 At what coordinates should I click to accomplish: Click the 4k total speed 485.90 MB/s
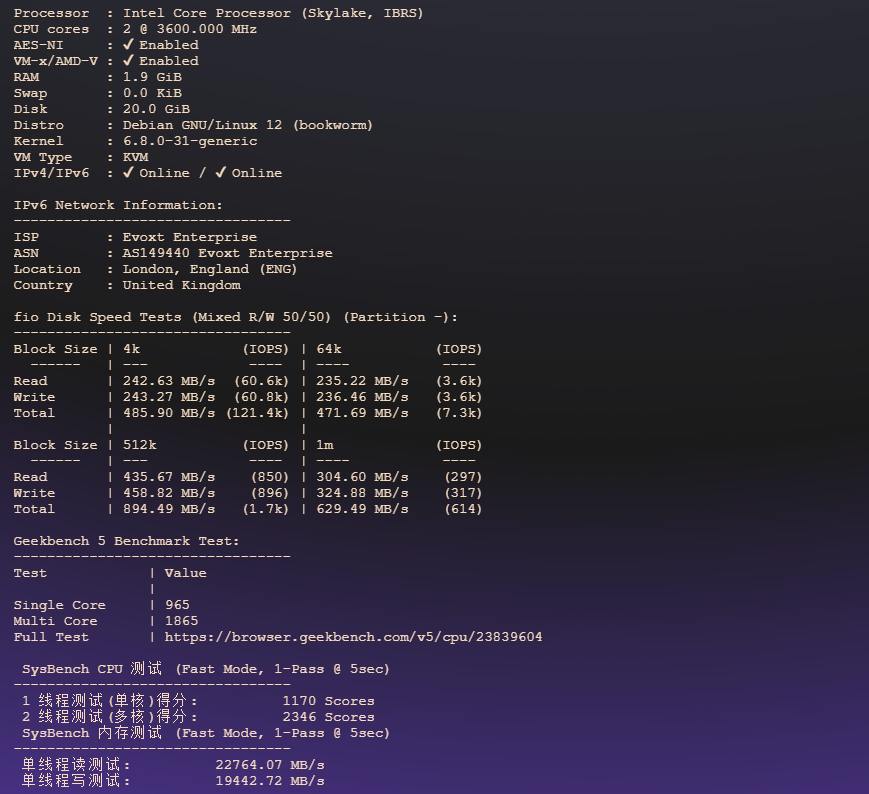pyautogui.click(x=169, y=413)
